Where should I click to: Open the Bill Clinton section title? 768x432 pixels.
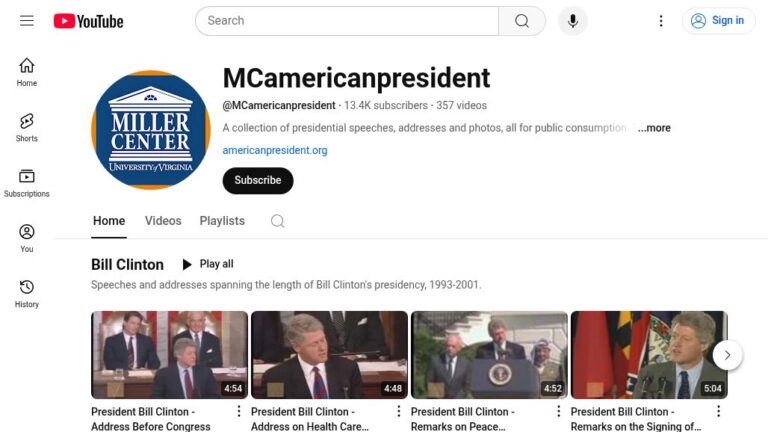(x=127, y=264)
